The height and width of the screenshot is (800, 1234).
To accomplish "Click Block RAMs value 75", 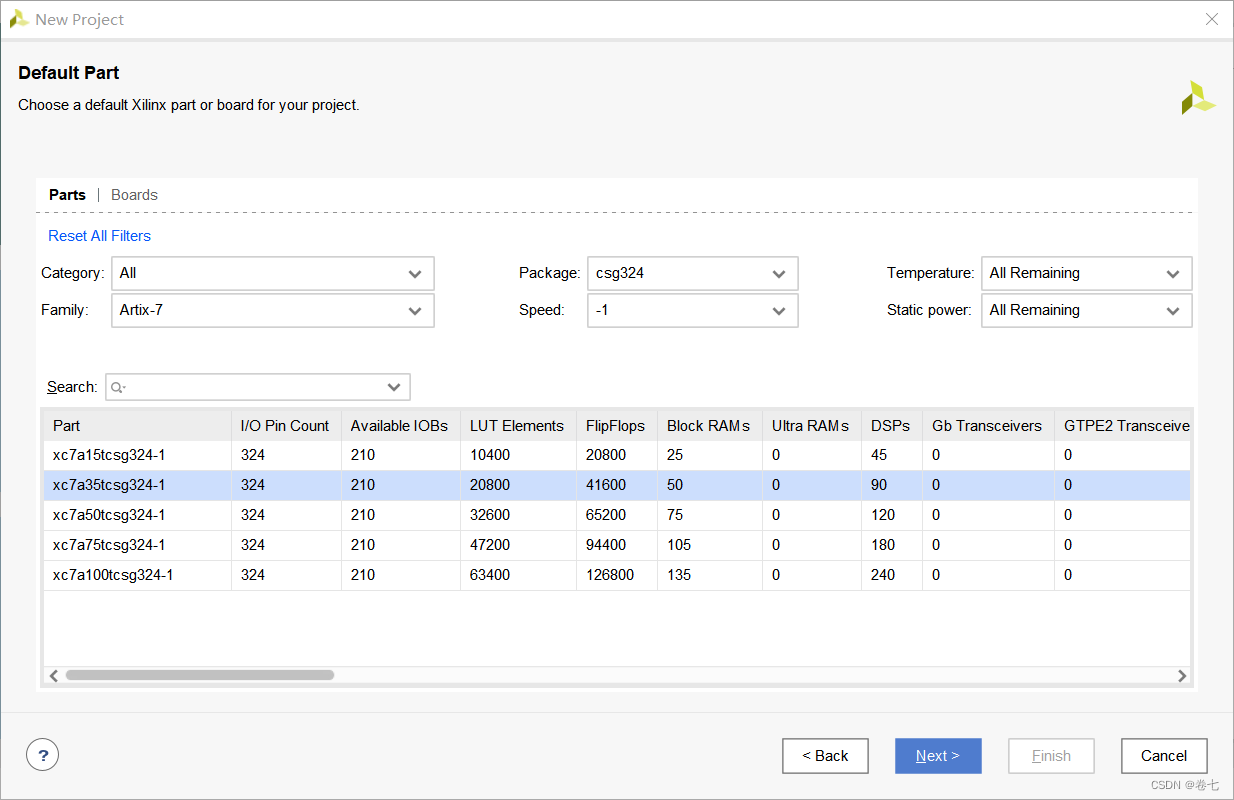I will click(675, 515).
